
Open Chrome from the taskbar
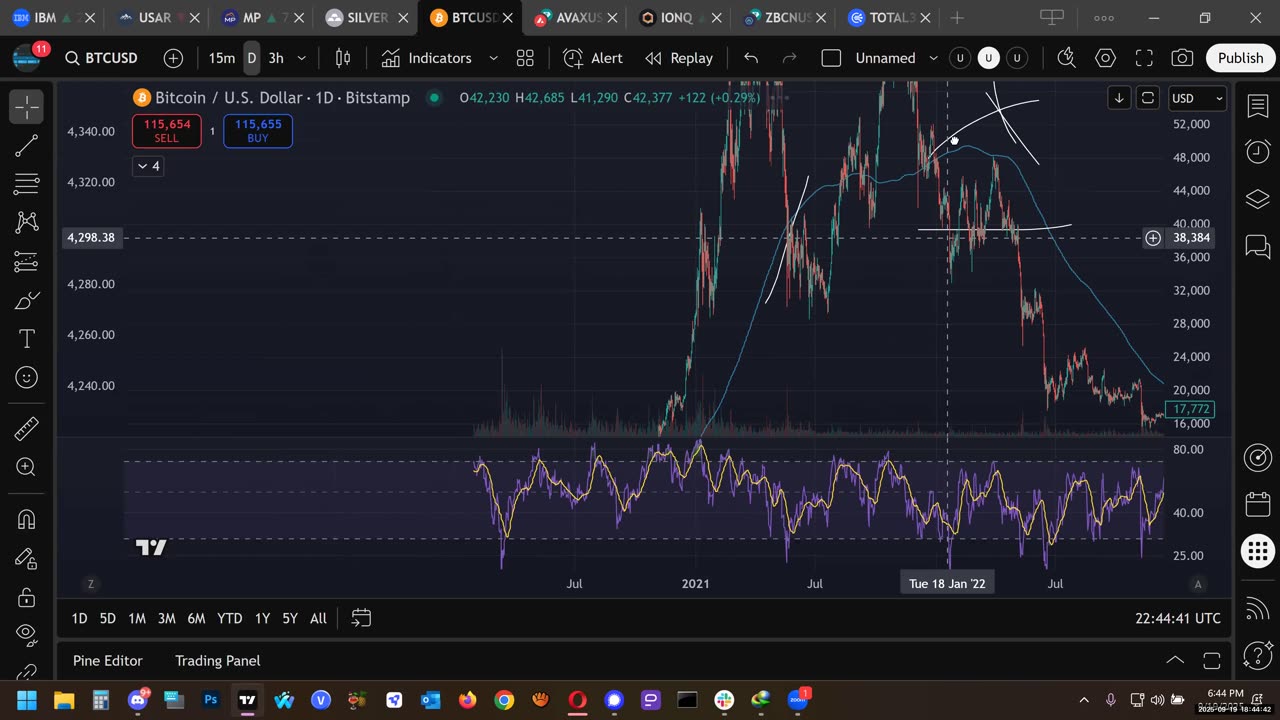coord(504,700)
